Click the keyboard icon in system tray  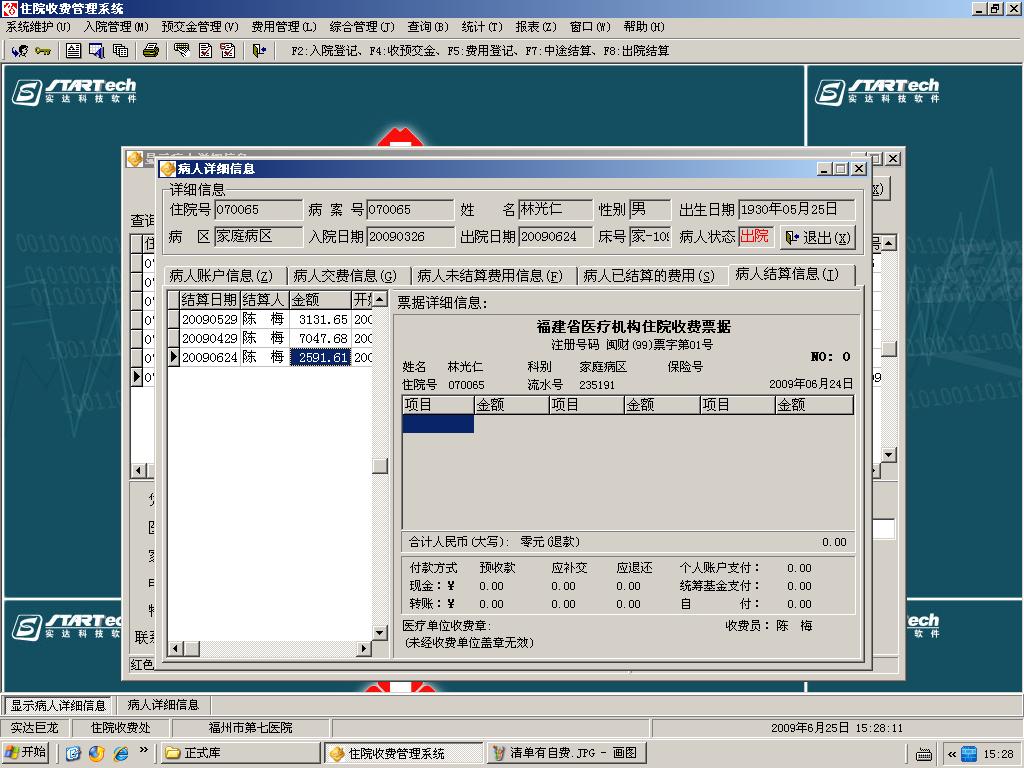point(923,754)
